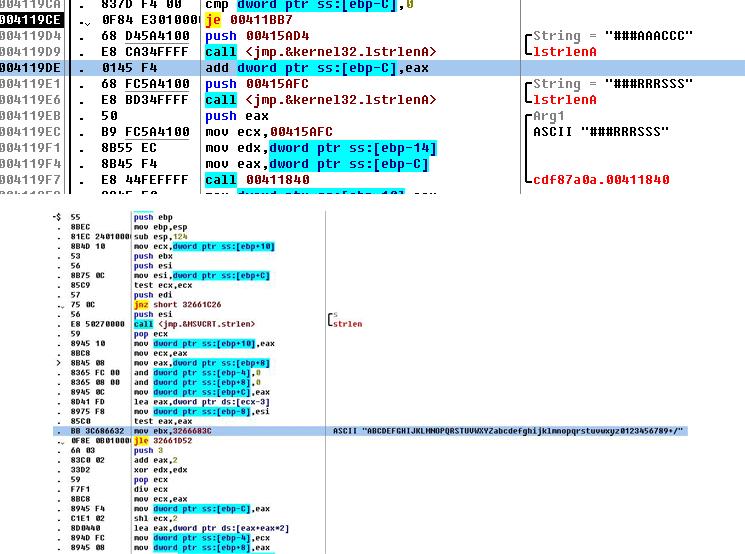Screen dimensions: 745x554
Task: Click the > jump target marker beside 8B45 08
Action: pyautogui.click(x=57, y=362)
